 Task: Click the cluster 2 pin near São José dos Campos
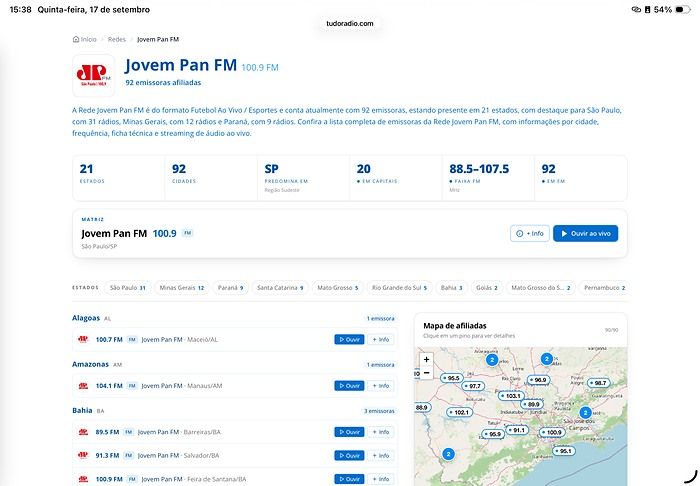click(585, 413)
